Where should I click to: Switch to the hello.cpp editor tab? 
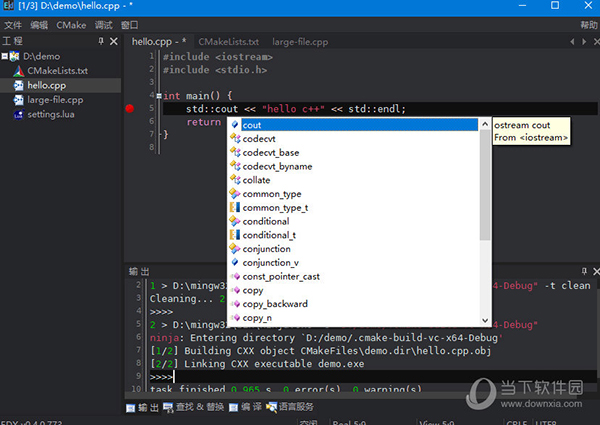pos(159,41)
